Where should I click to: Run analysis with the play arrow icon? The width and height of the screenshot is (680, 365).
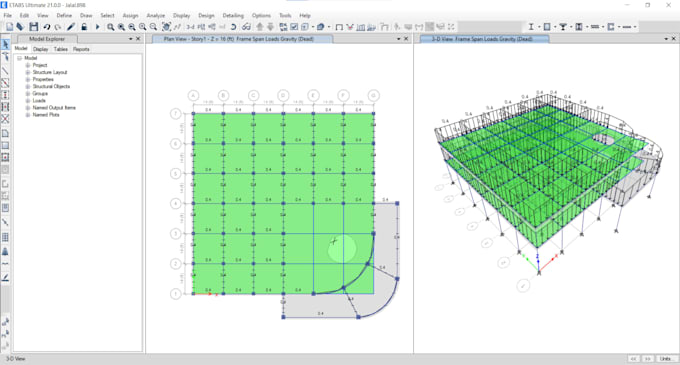click(97, 27)
